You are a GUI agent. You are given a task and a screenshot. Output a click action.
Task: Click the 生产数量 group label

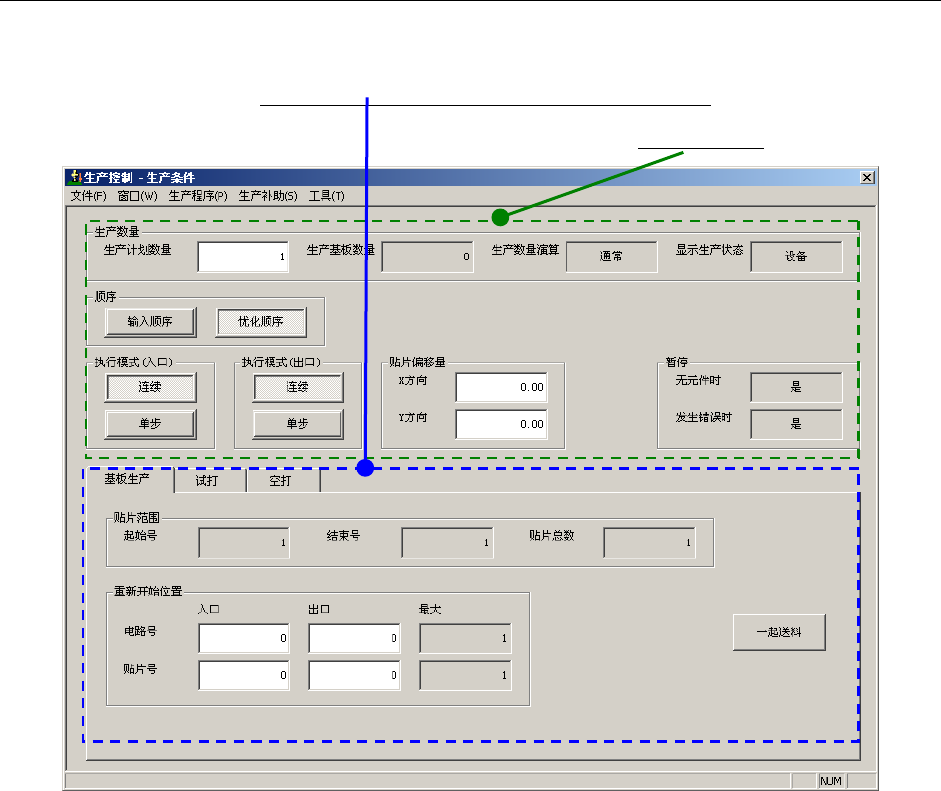[117, 232]
